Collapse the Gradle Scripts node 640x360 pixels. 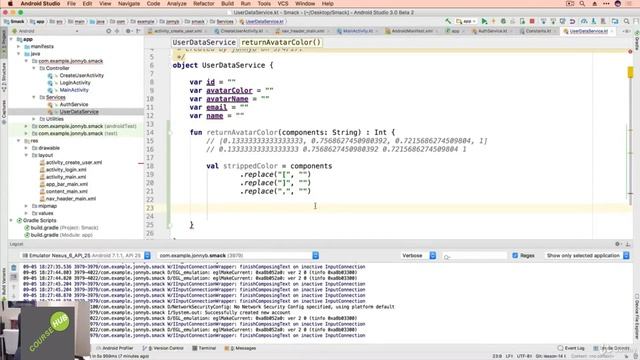11,220
